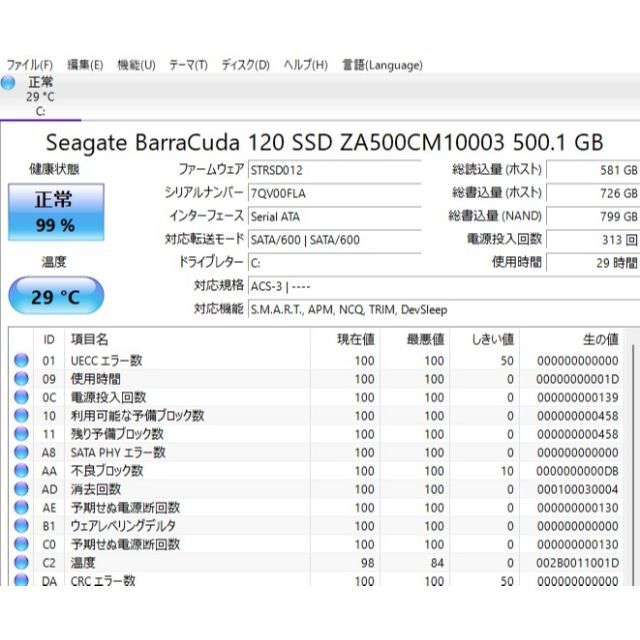Click power-on count value 313 回
The height and width of the screenshot is (640, 640).
tap(593, 240)
